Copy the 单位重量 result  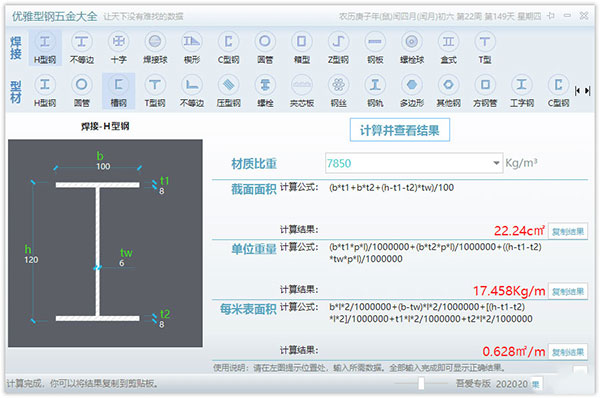pyautogui.click(x=568, y=291)
